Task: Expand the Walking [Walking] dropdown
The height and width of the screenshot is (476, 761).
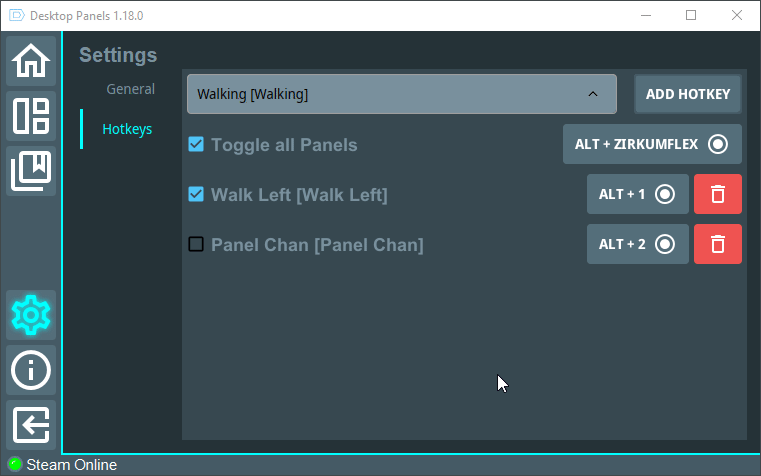Action: [x=402, y=94]
